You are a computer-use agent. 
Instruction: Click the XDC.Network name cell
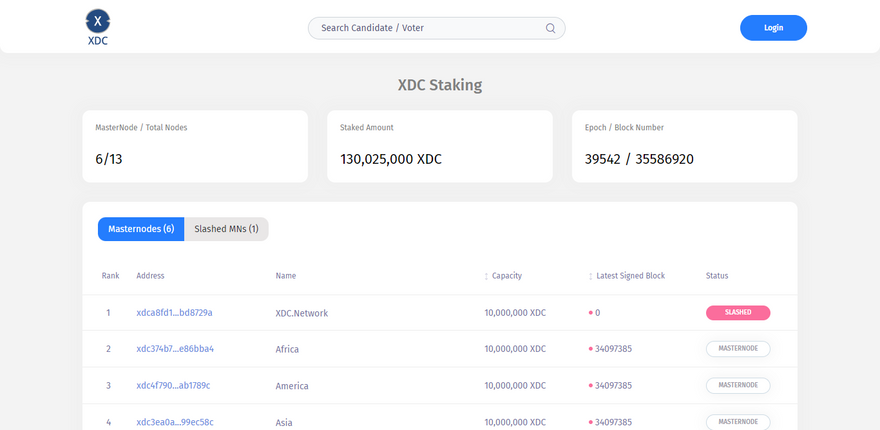pos(302,313)
